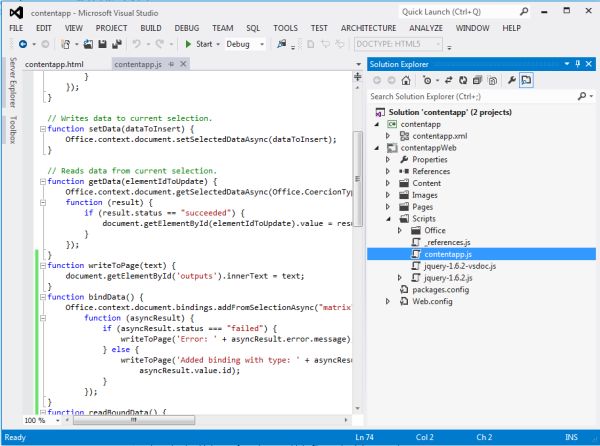Click the Undo toolbar icon

(x=137, y=44)
